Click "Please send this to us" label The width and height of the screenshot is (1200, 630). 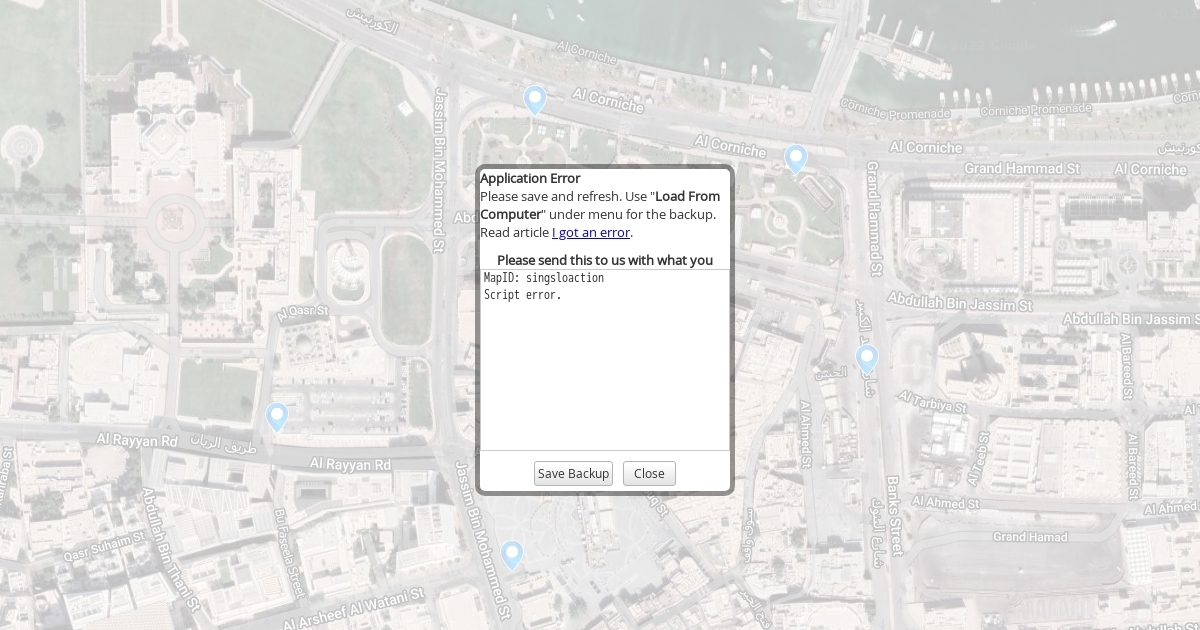[605, 260]
